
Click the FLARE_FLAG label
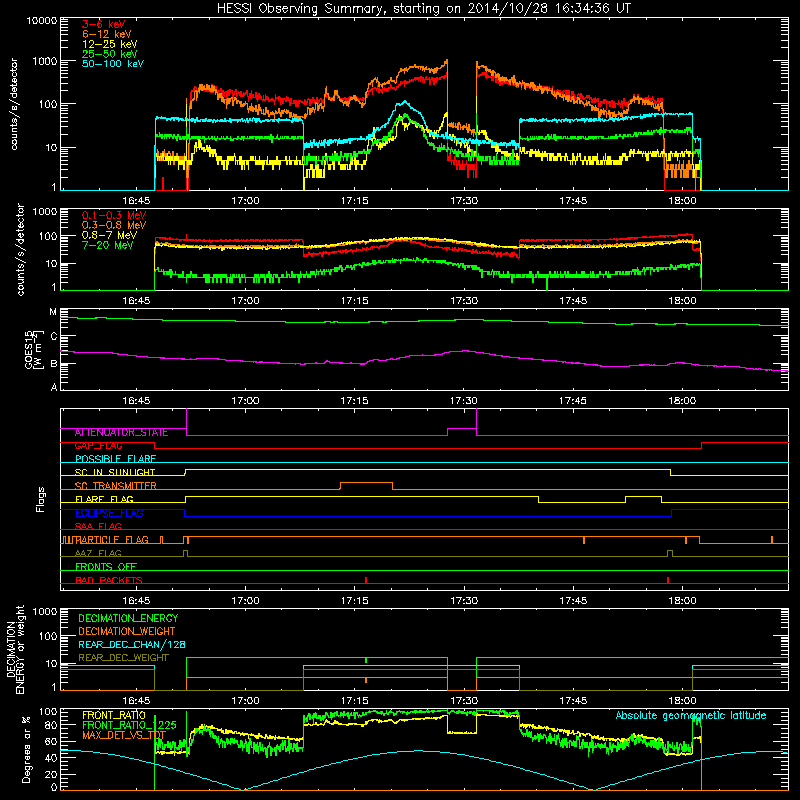[104, 499]
